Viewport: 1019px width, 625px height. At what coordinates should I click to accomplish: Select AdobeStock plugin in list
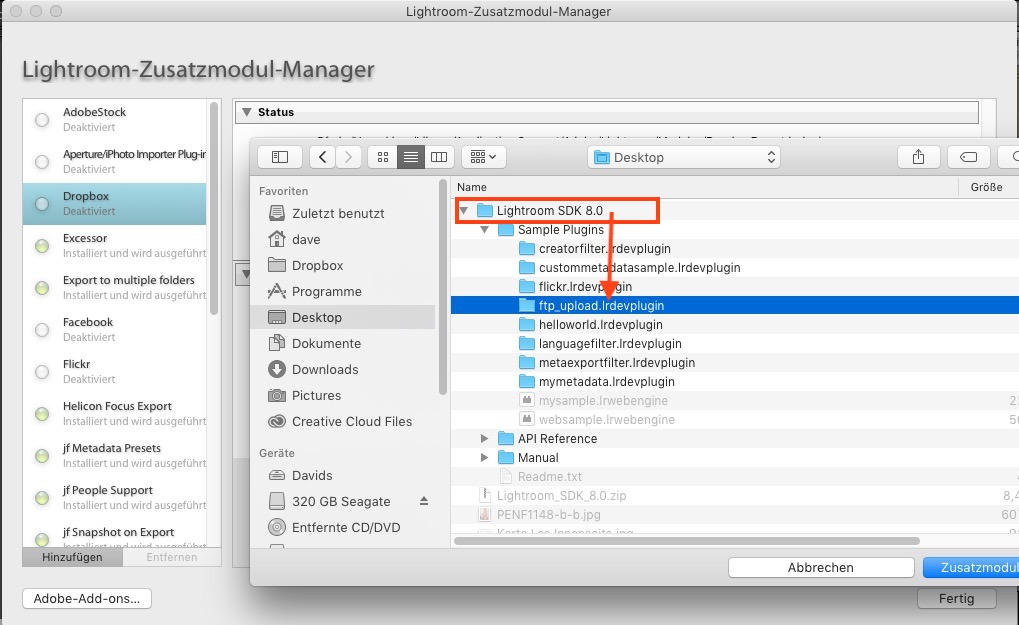(x=115, y=120)
